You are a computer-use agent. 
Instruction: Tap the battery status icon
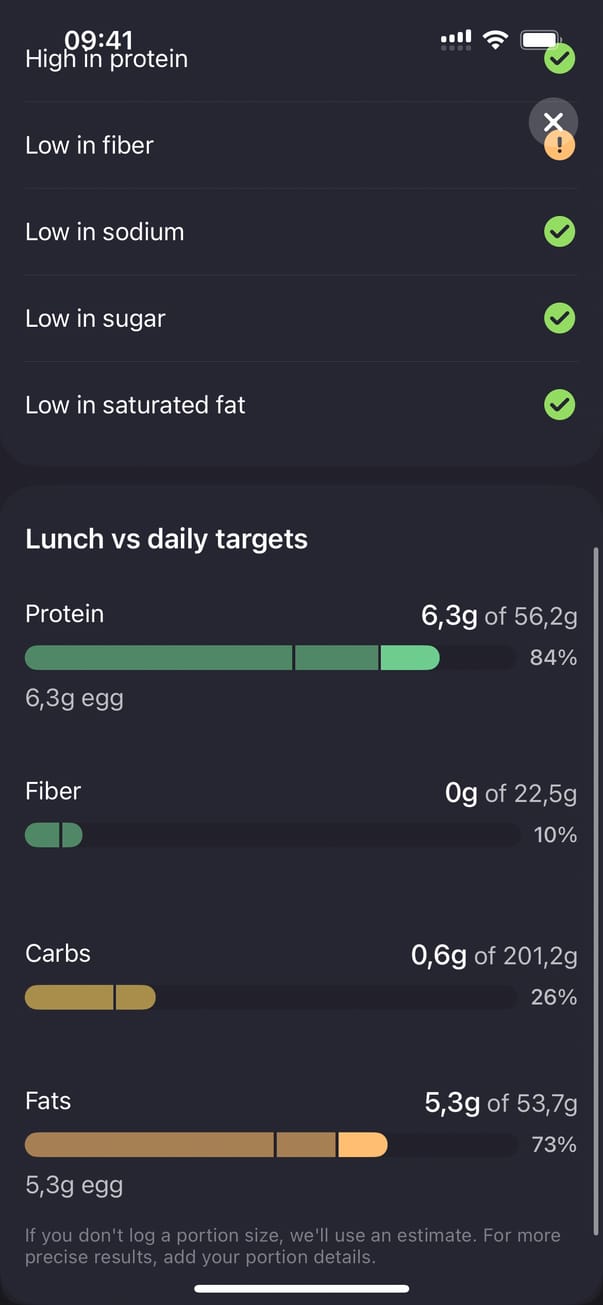(541, 40)
